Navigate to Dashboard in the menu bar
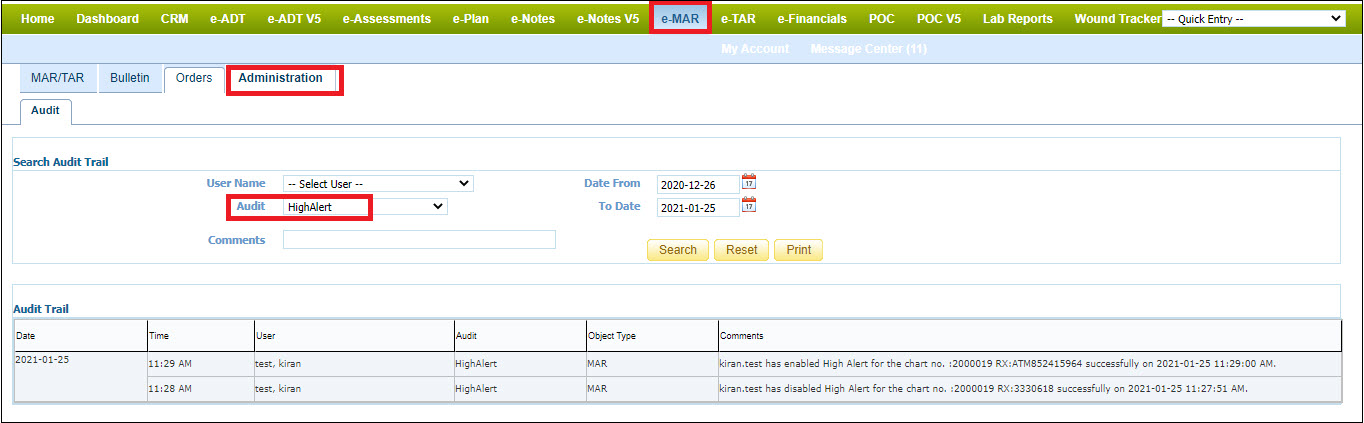1364x423 pixels. 107,18
